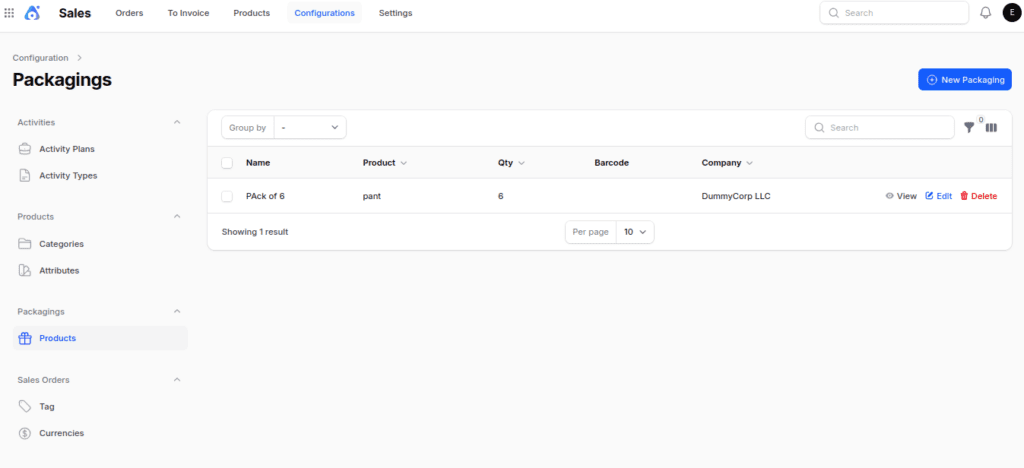Viewport: 1024px width, 468px height.
Task: Open the Products top menu
Action: 251,12
